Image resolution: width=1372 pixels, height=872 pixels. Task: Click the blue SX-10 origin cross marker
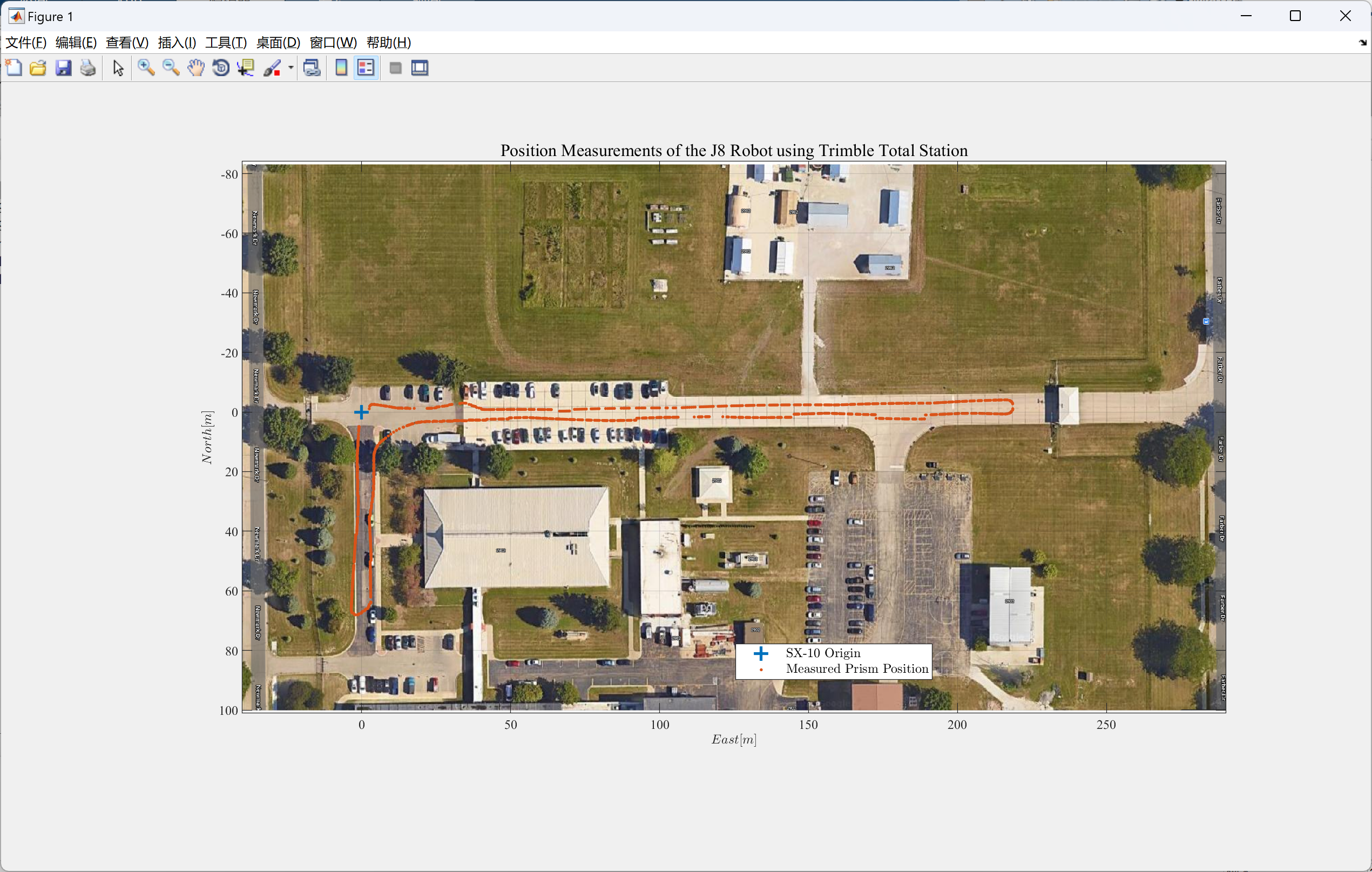coord(361,412)
